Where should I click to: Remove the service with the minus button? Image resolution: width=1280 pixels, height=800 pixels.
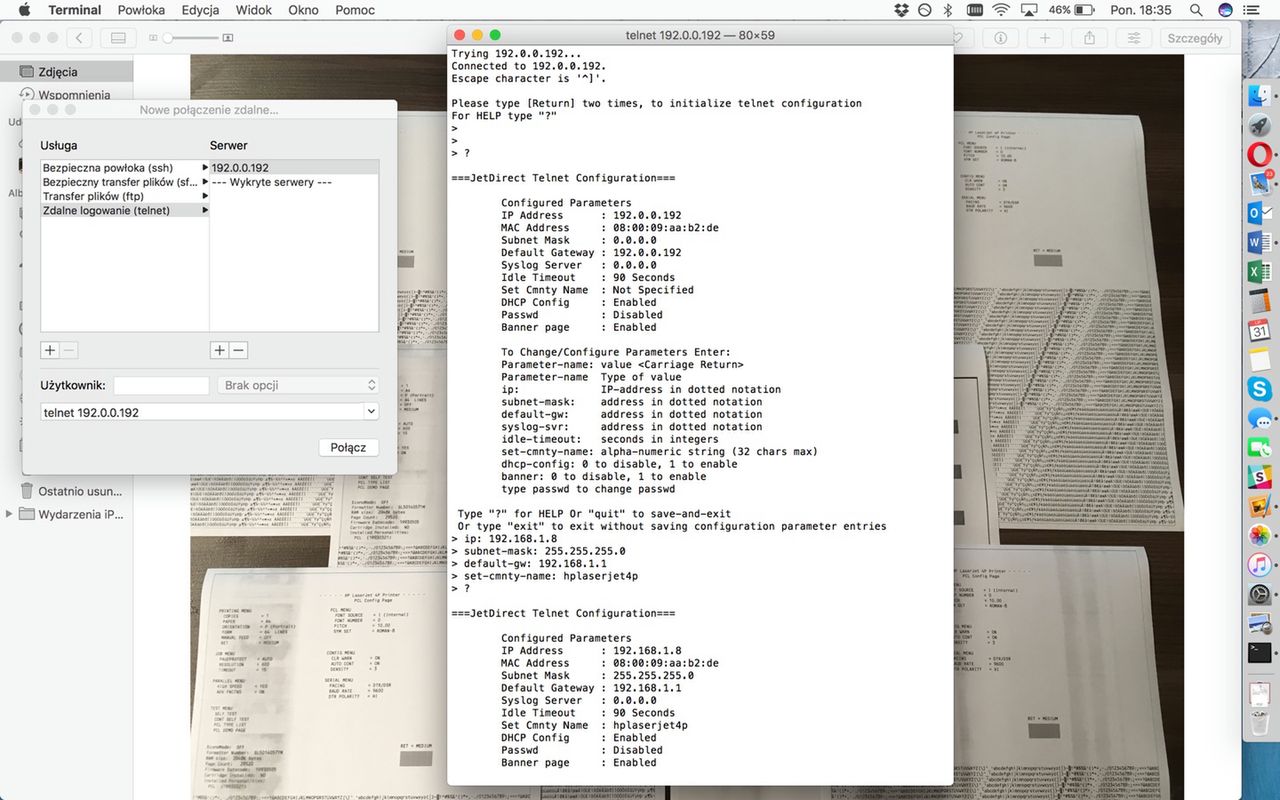coord(69,350)
